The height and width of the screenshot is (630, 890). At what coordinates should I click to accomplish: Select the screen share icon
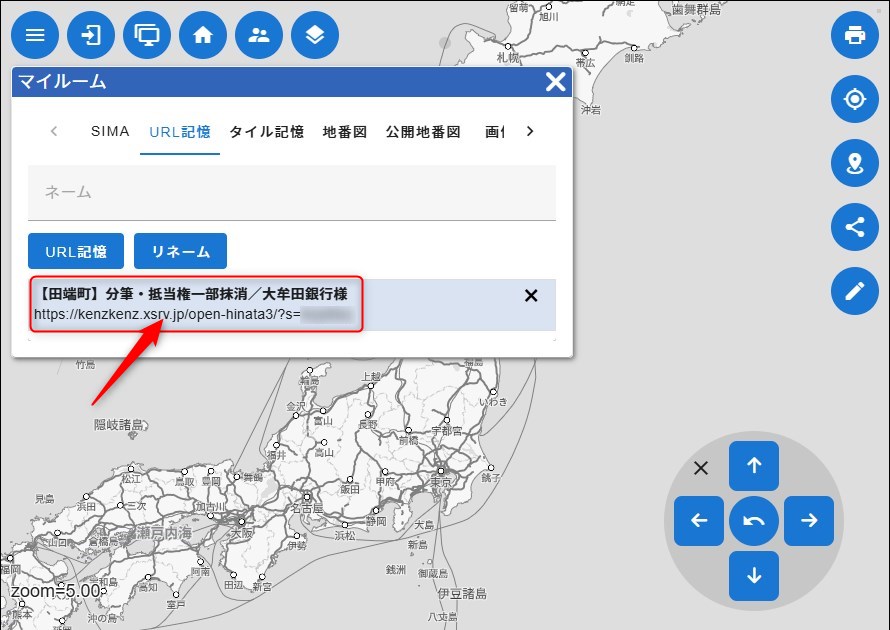coord(146,35)
